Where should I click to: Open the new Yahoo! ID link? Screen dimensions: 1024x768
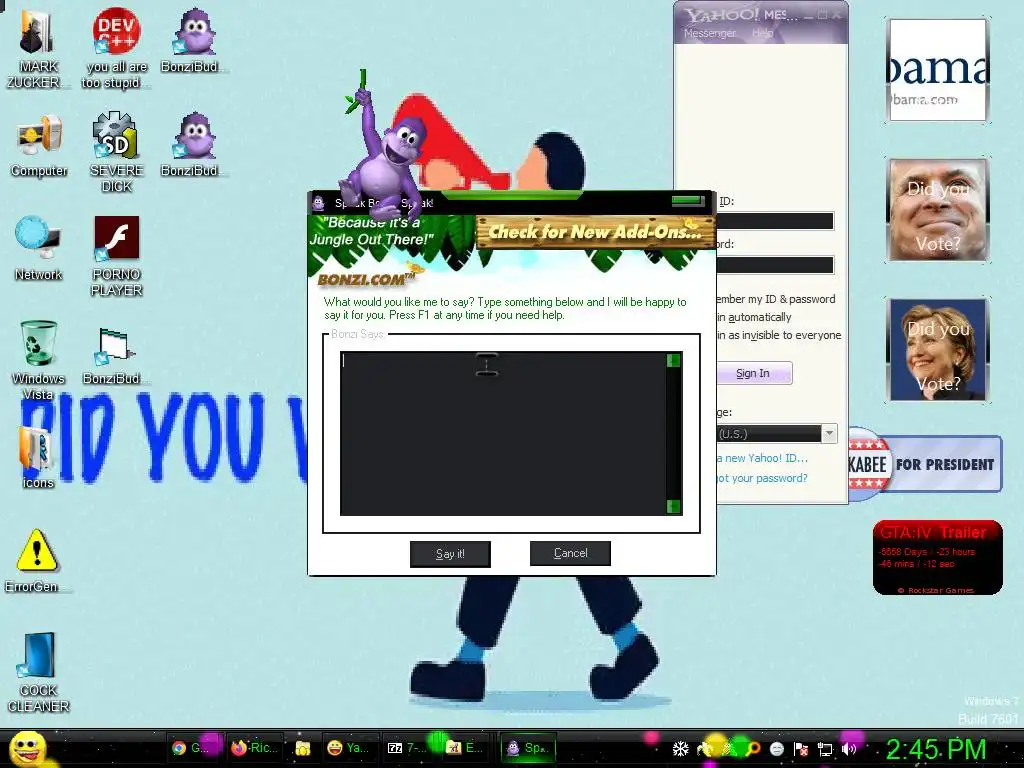click(763, 458)
